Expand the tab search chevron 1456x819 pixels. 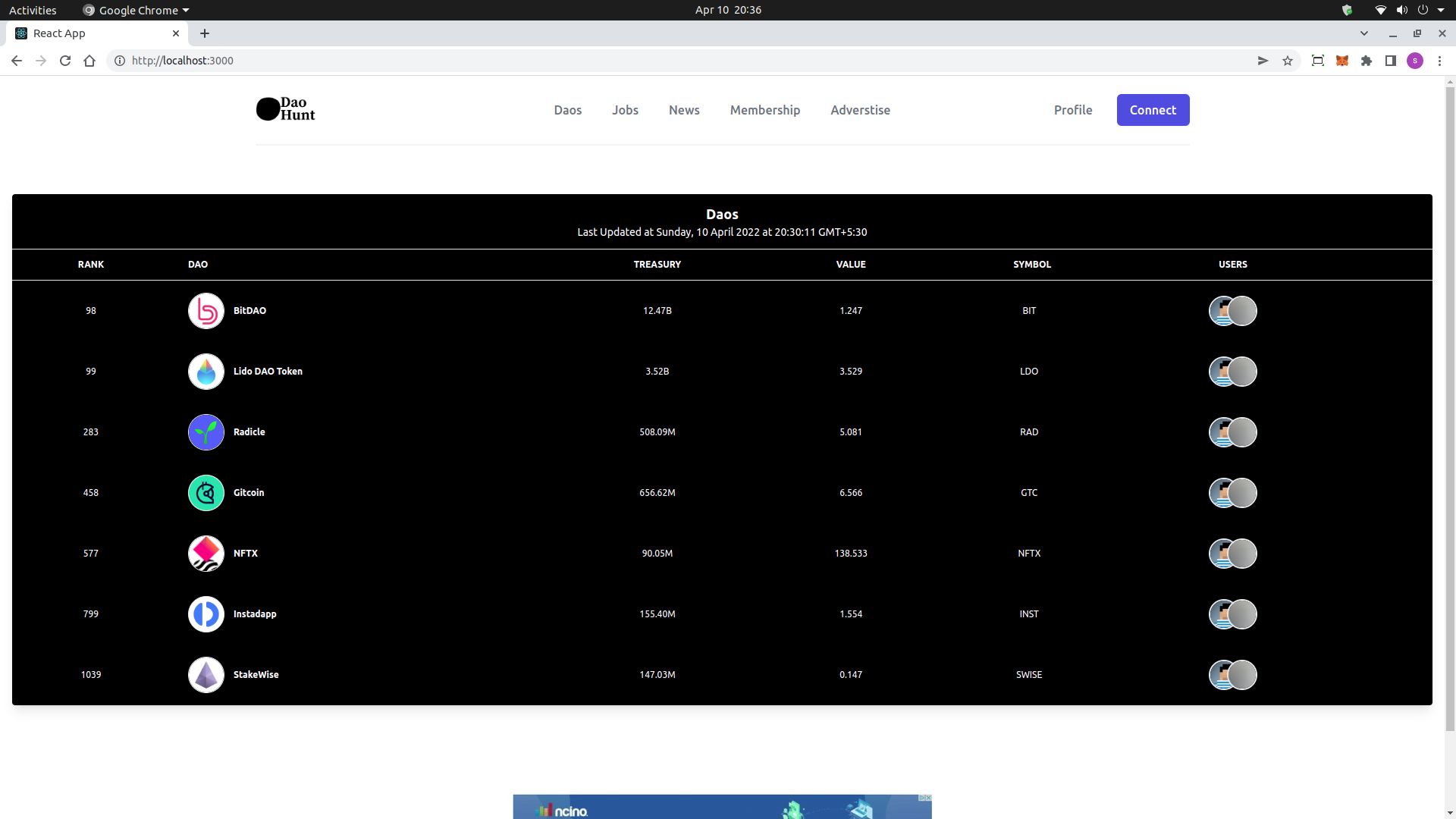click(1363, 33)
